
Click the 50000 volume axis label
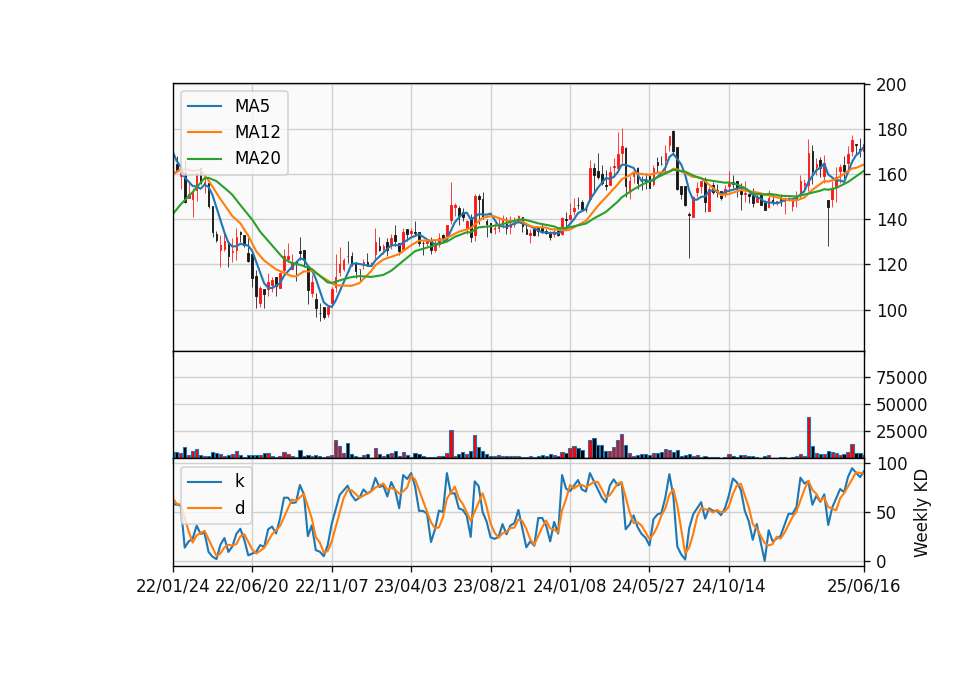pyautogui.click(x=901, y=405)
